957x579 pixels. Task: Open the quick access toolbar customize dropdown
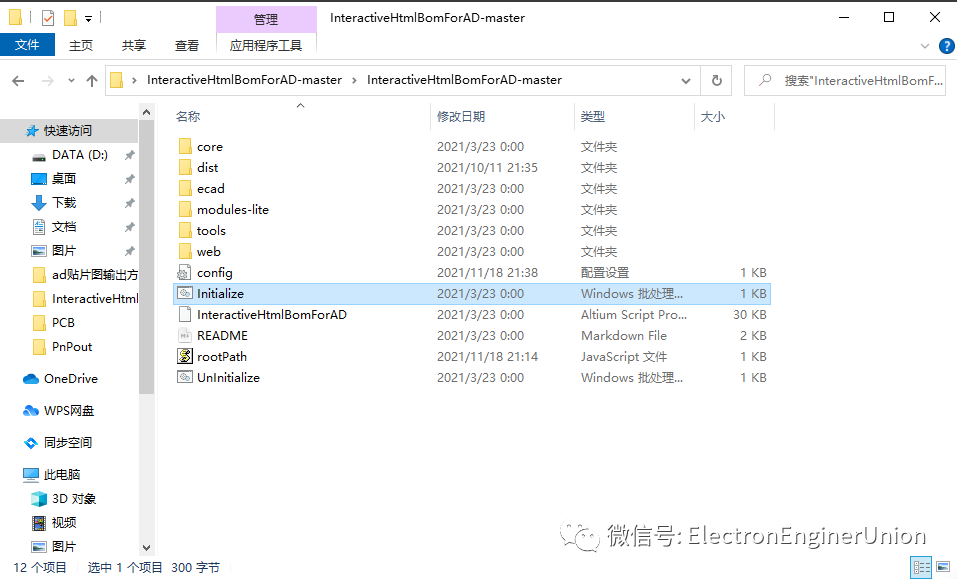point(88,19)
